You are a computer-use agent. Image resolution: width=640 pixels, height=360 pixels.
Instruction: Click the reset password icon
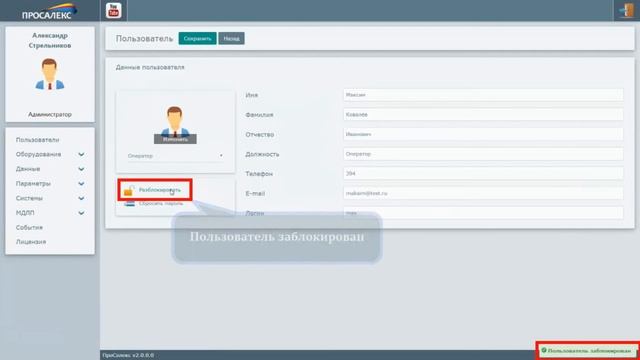[x=129, y=203]
